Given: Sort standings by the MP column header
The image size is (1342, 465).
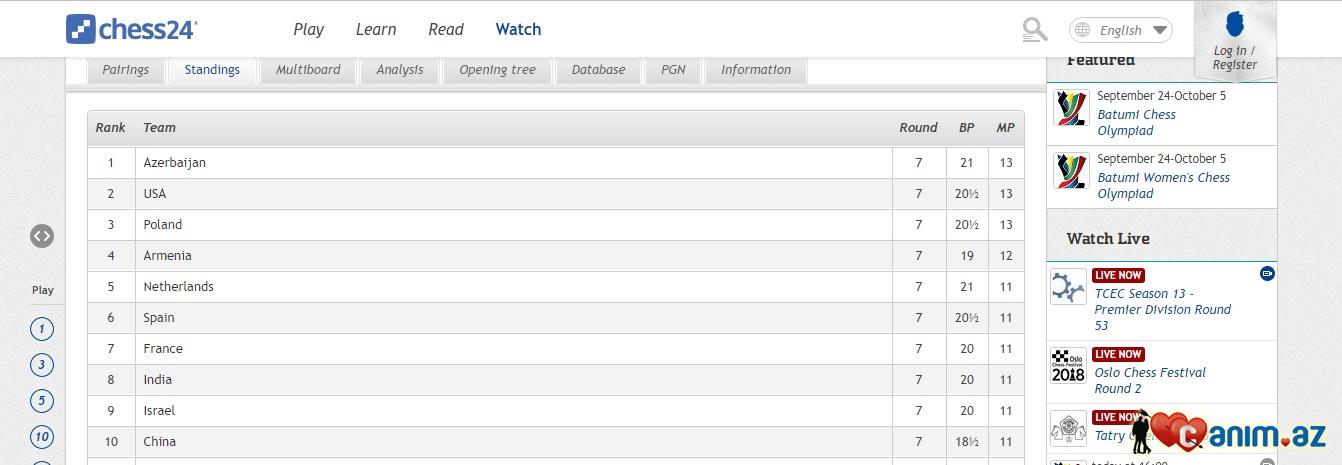Looking at the screenshot, I should pos(1005,128).
